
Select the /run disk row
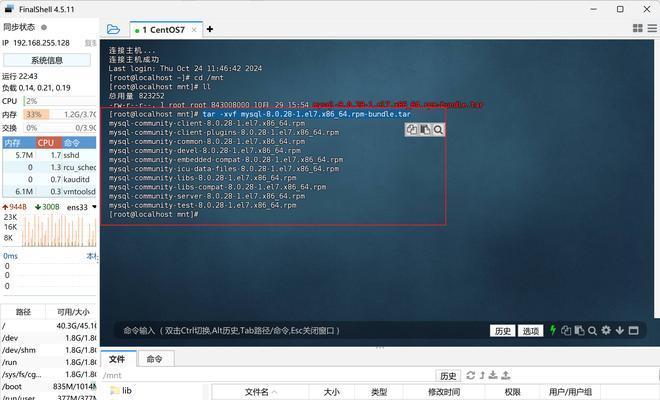pos(49,363)
